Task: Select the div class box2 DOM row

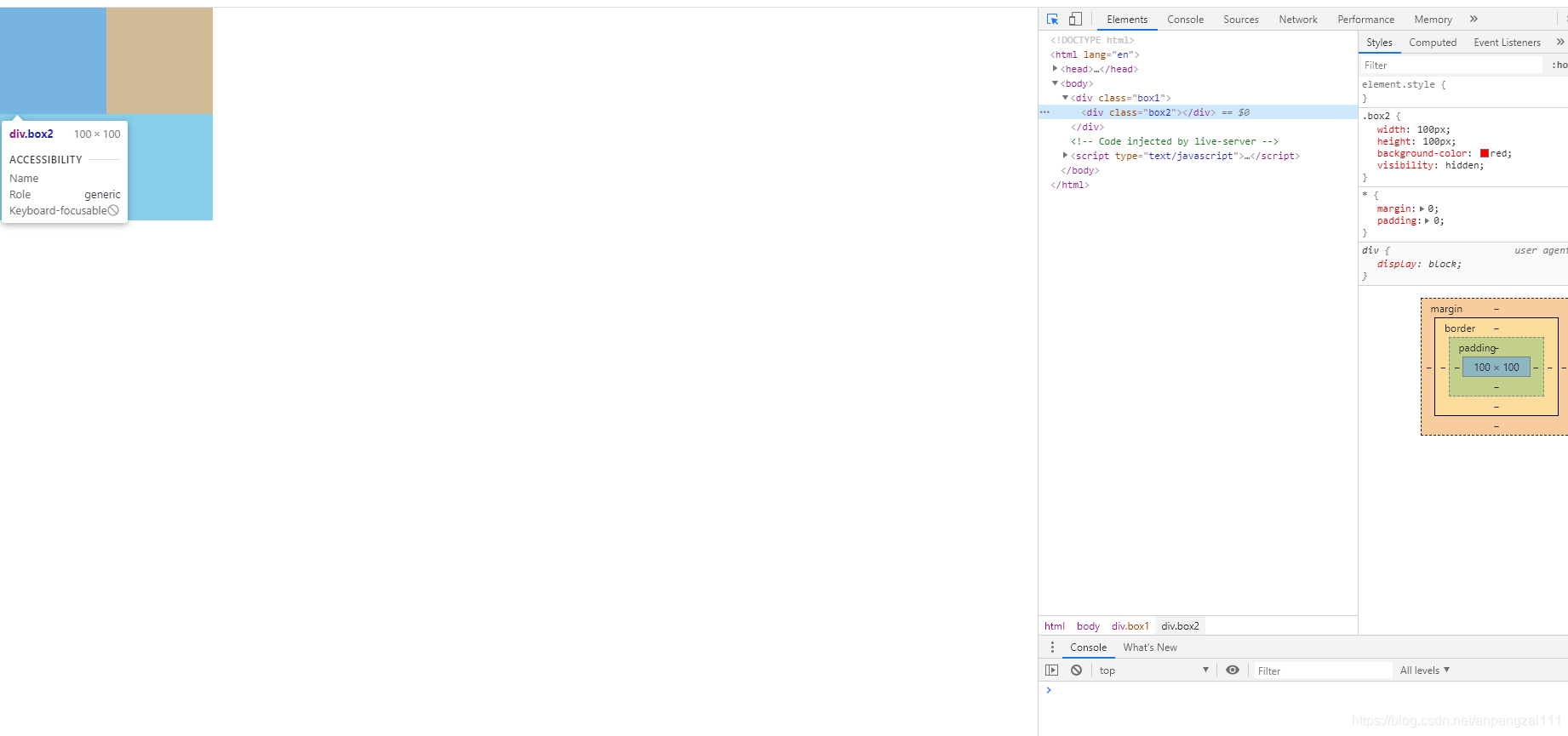Action: 1198,112
